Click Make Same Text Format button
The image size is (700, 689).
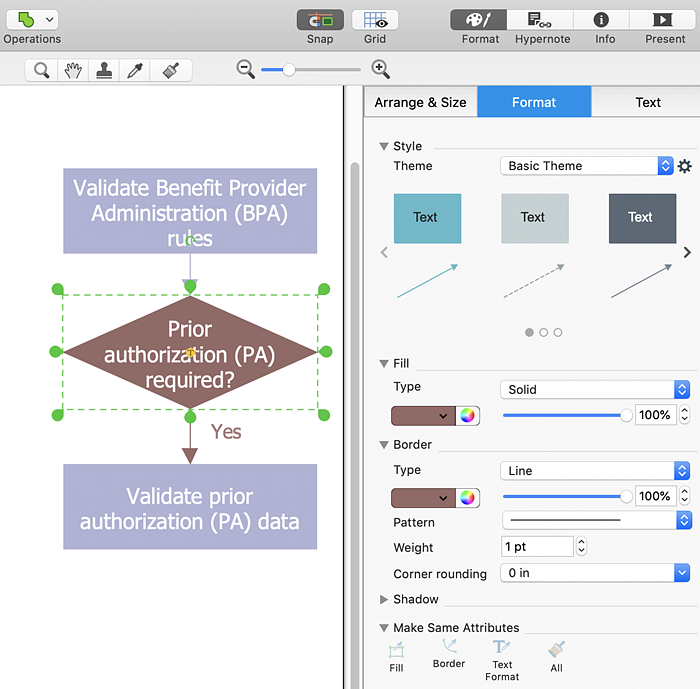[502, 661]
